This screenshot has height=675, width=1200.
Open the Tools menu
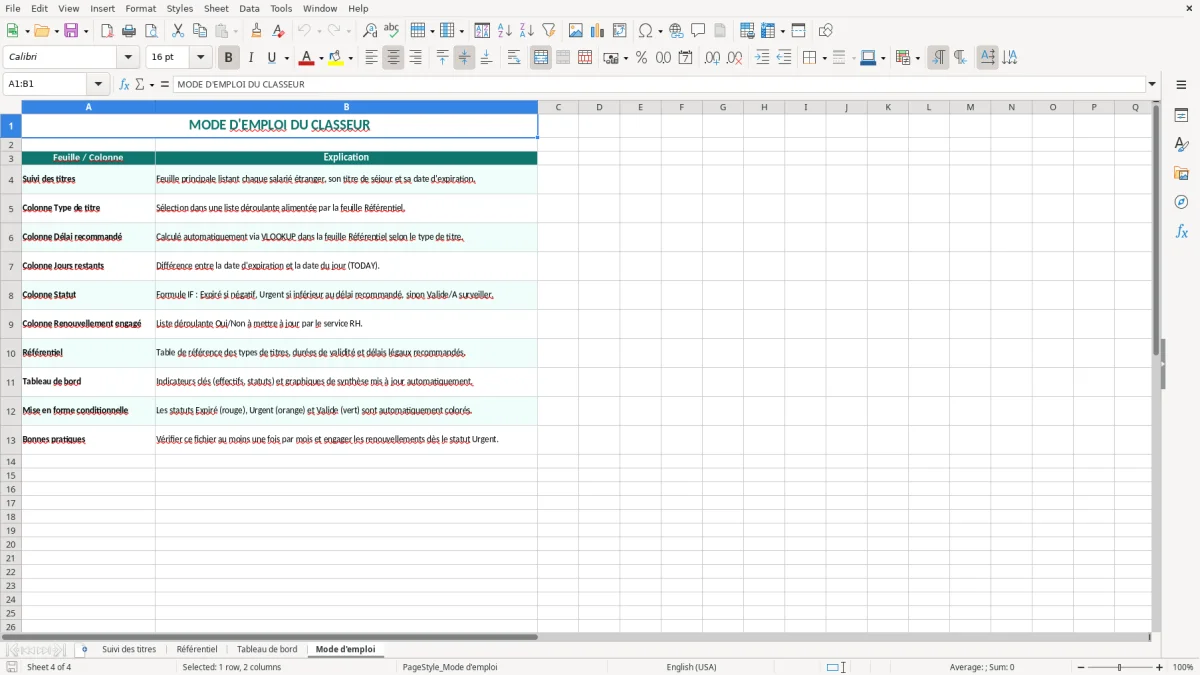pyautogui.click(x=281, y=8)
